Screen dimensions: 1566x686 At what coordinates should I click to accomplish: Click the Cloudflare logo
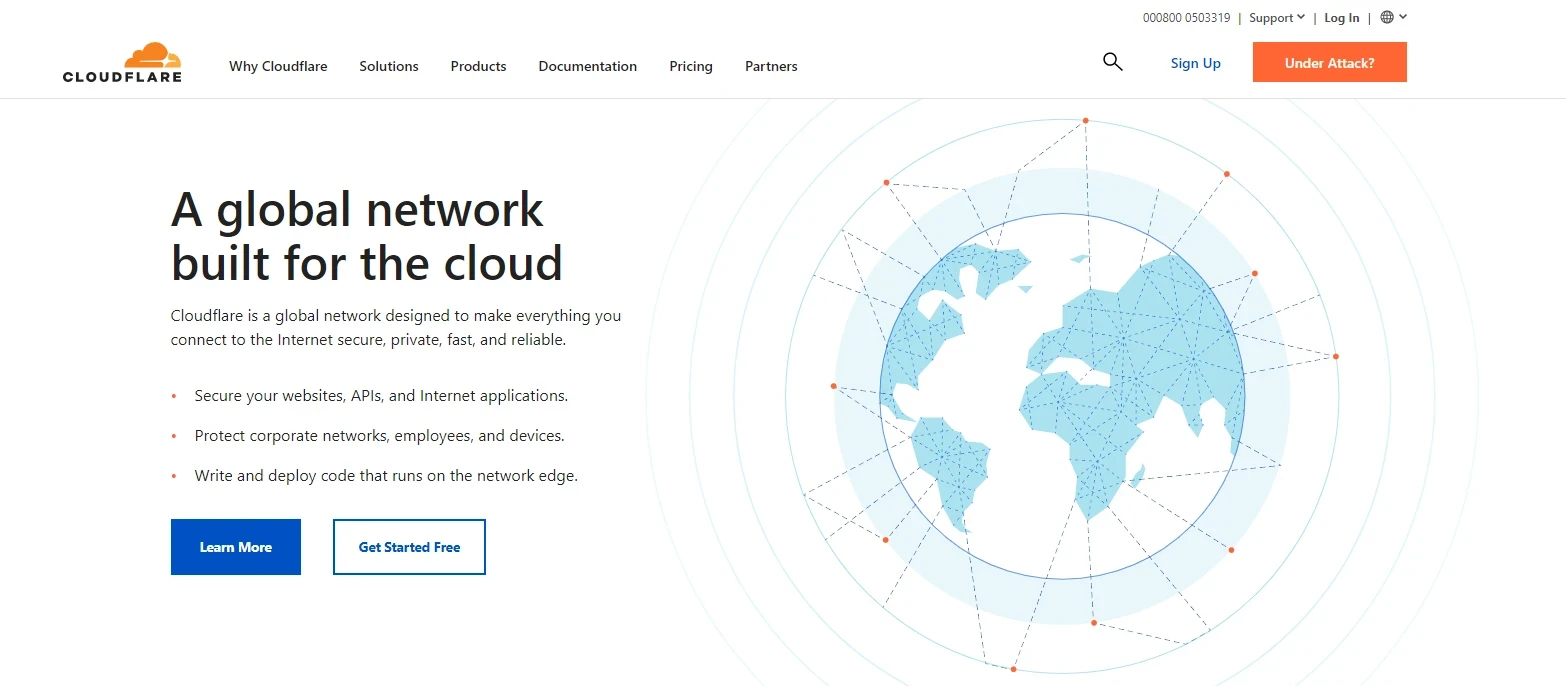click(122, 62)
